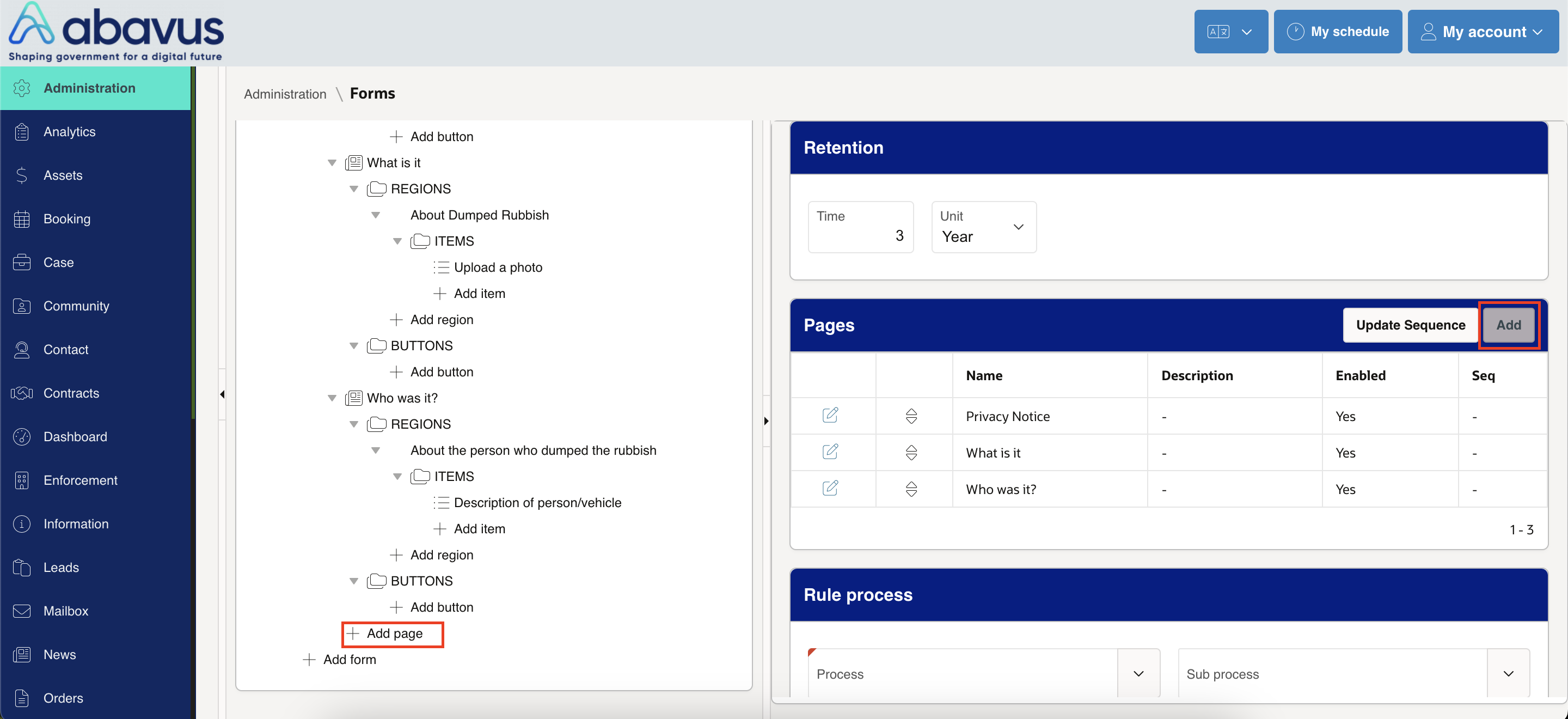Click the Mailbox envelope icon
This screenshot has height=719, width=1568.
(22, 611)
